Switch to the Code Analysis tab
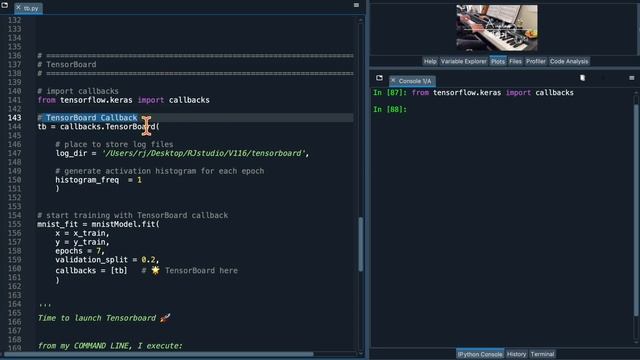The width and height of the screenshot is (640, 360). [x=569, y=61]
